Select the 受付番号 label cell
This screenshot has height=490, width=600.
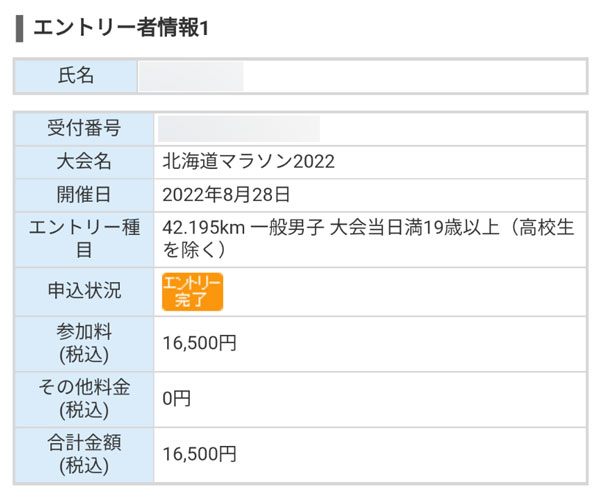(84, 128)
